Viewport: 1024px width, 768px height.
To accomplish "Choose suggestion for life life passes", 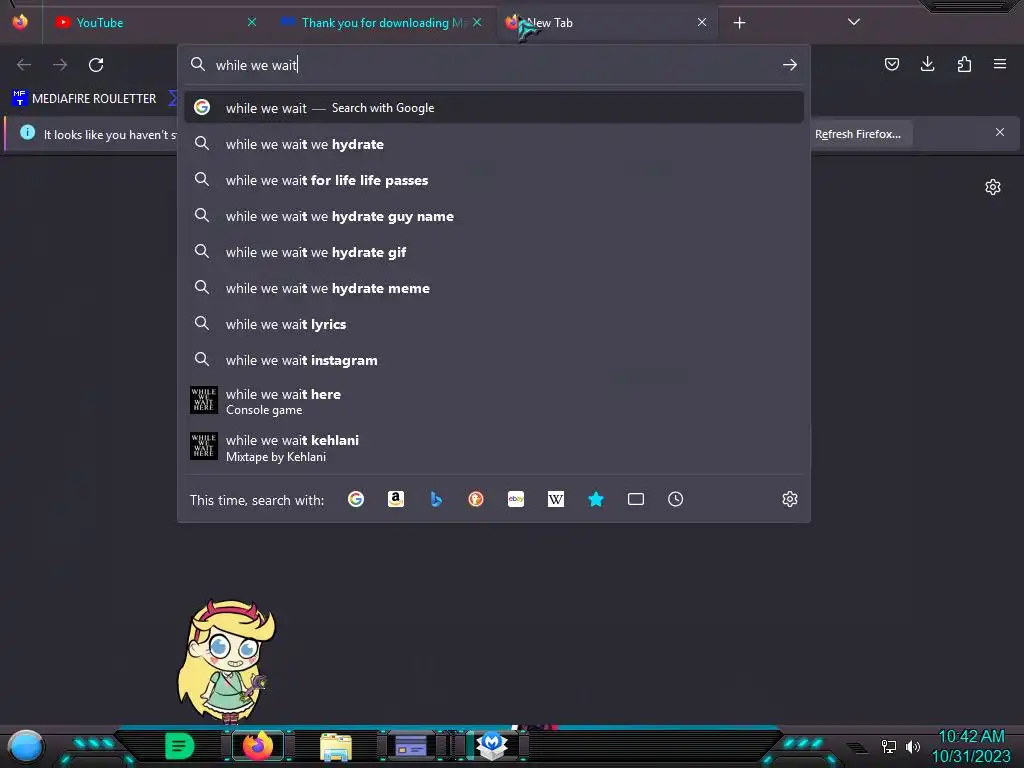I will (x=494, y=180).
